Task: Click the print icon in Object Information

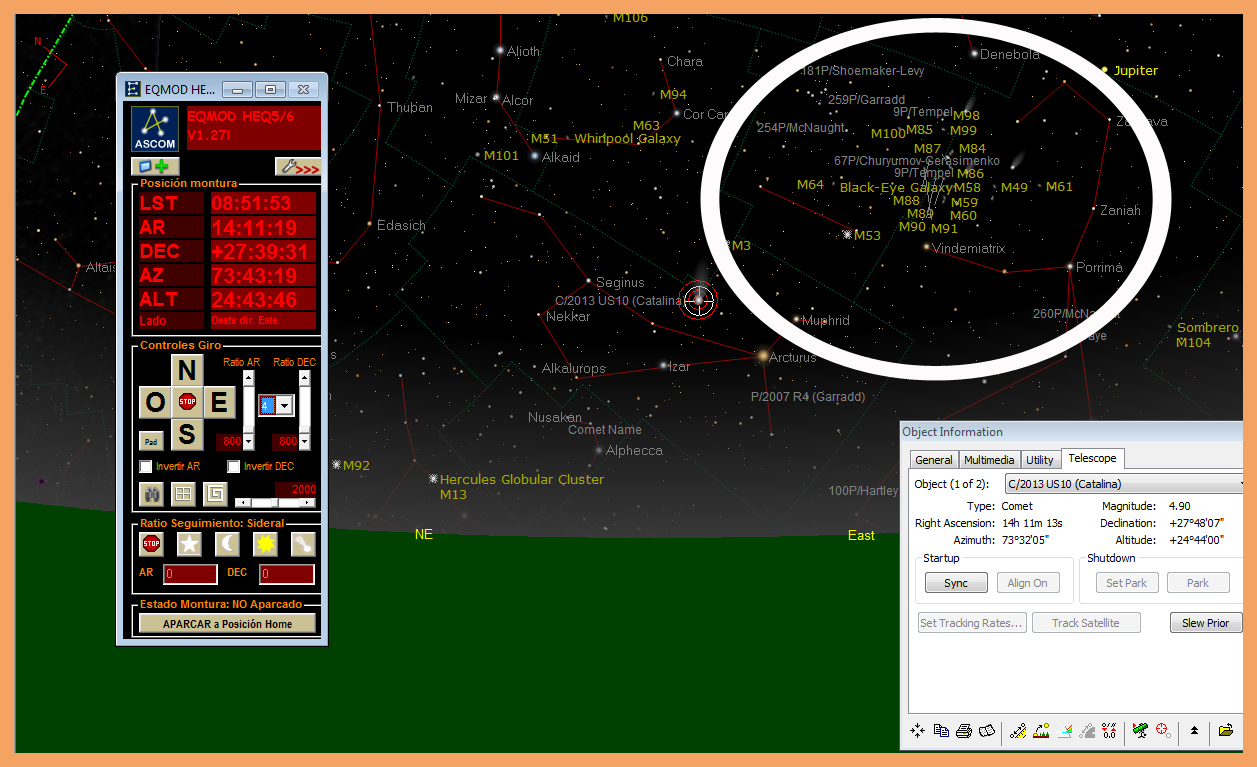Action: [964, 731]
